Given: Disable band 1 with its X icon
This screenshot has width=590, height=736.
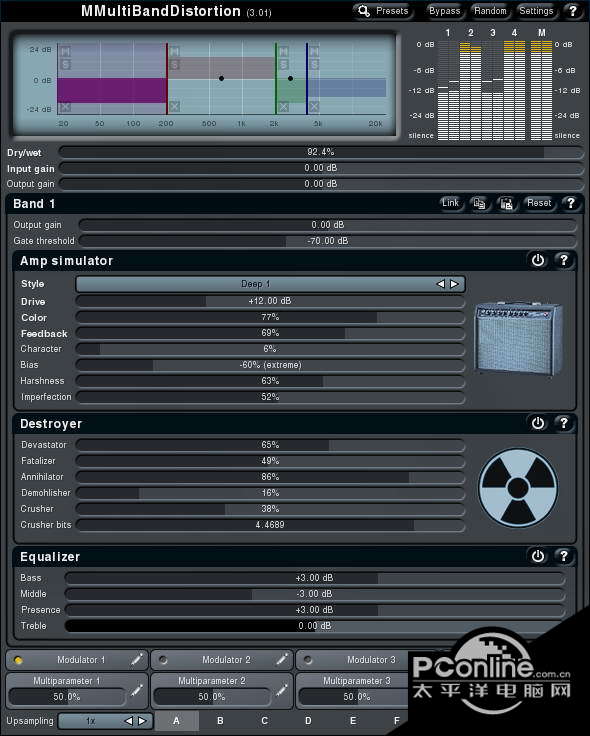Looking at the screenshot, I should click(x=66, y=107).
